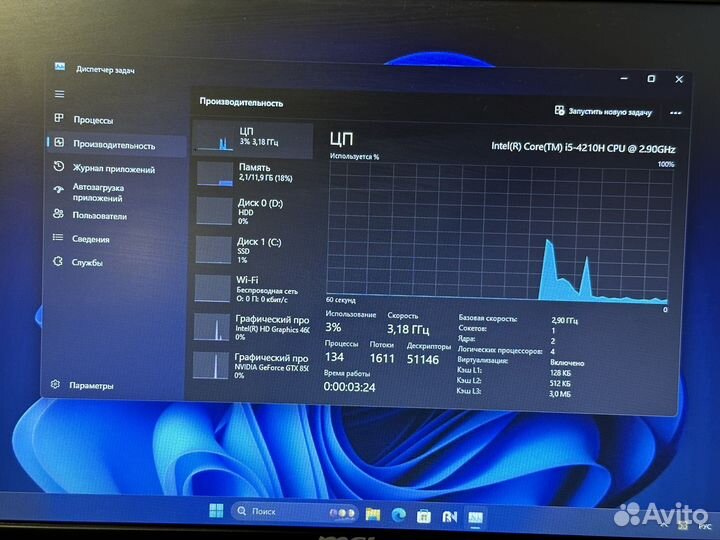Go to the Процессы tab
The image size is (720, 540).
(93, 120)
